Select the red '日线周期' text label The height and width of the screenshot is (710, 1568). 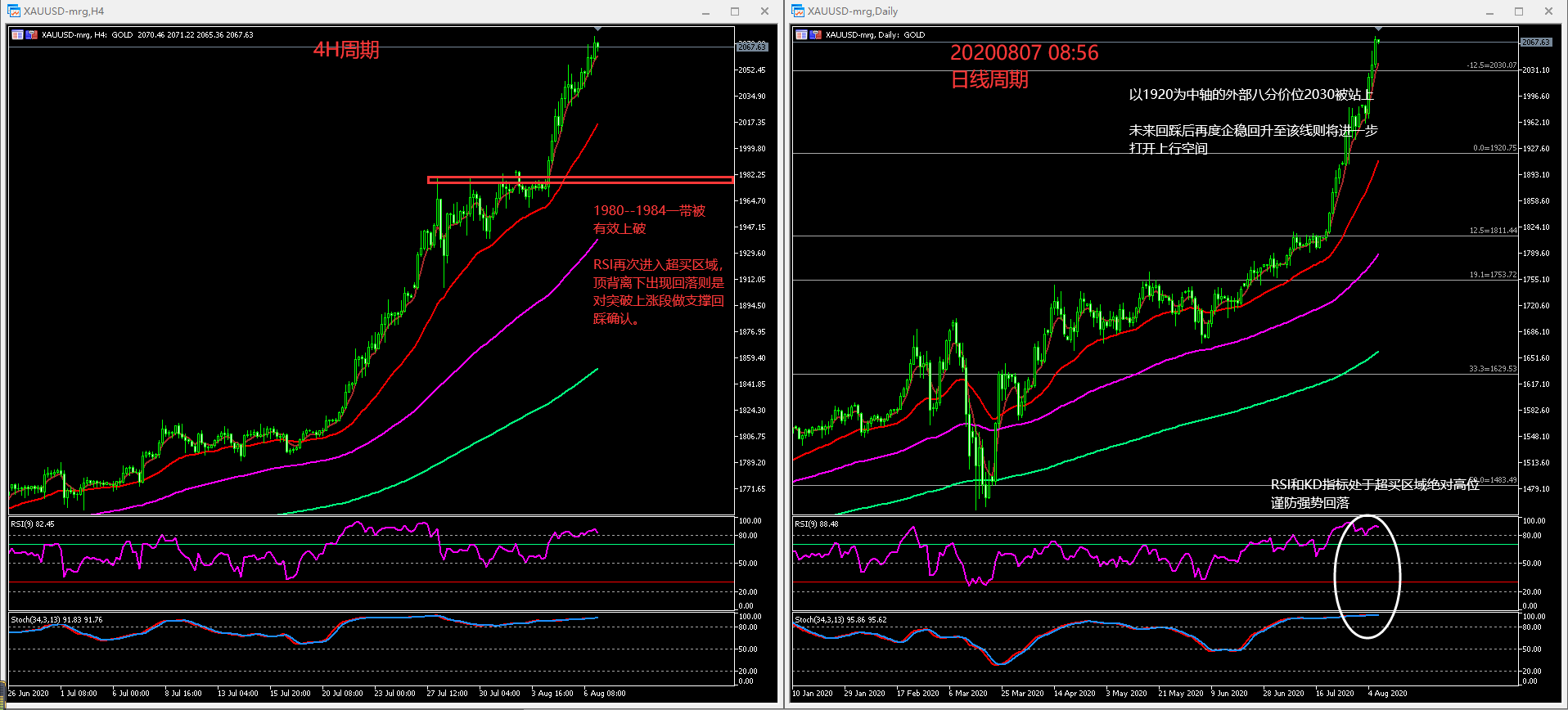989,80
